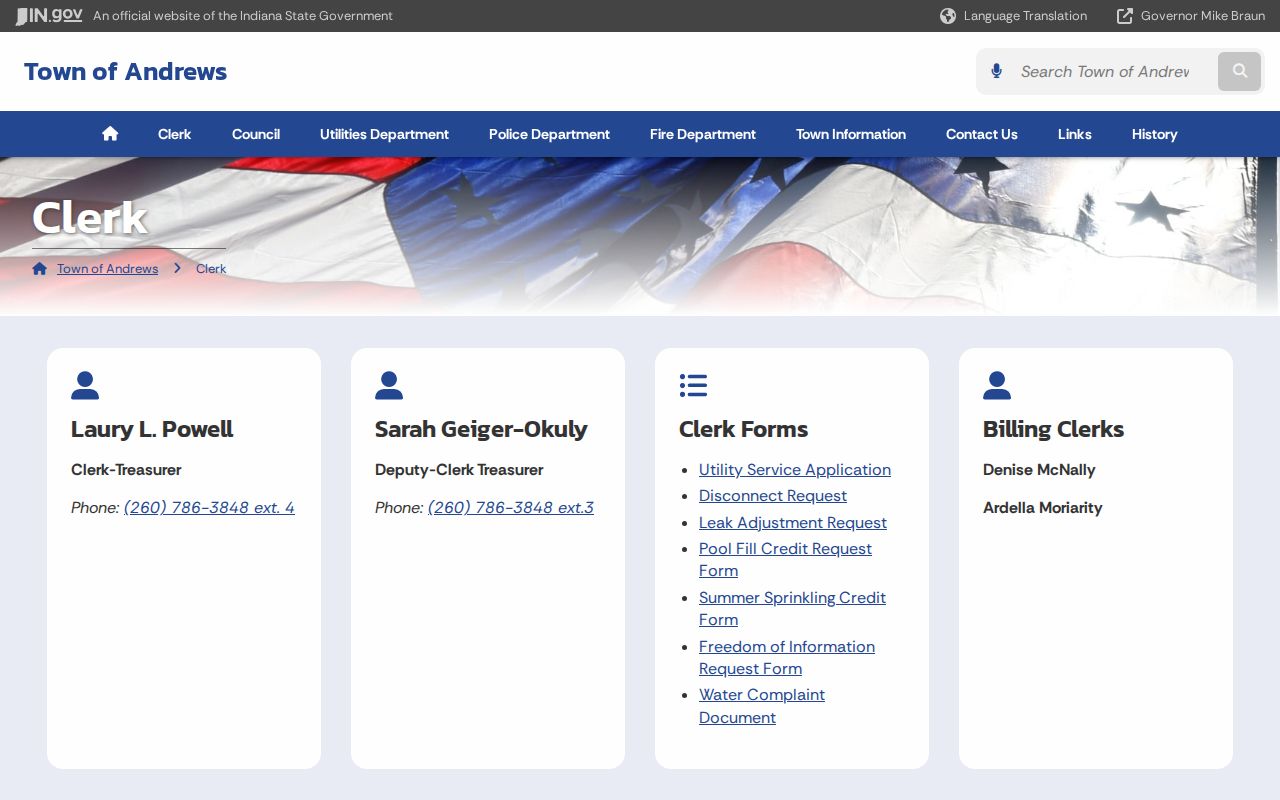Click the person icon above Billing Clerks
This screenshot has width=1280, height=800.
(x=997, y=385)
